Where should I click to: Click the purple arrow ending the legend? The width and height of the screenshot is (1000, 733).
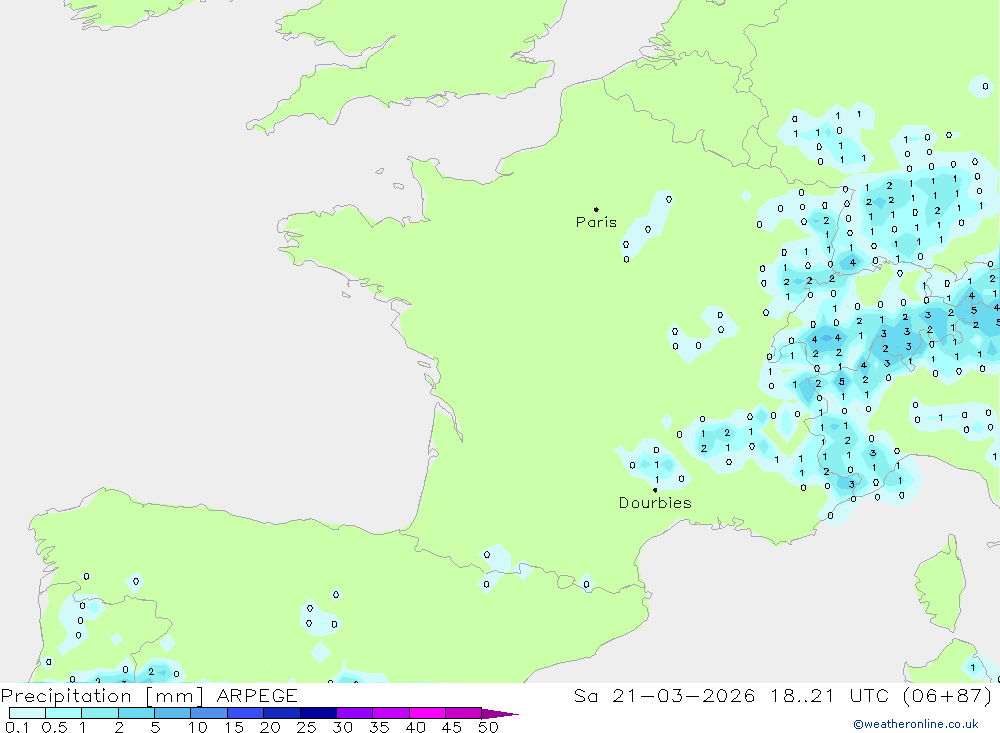point(501,714)
